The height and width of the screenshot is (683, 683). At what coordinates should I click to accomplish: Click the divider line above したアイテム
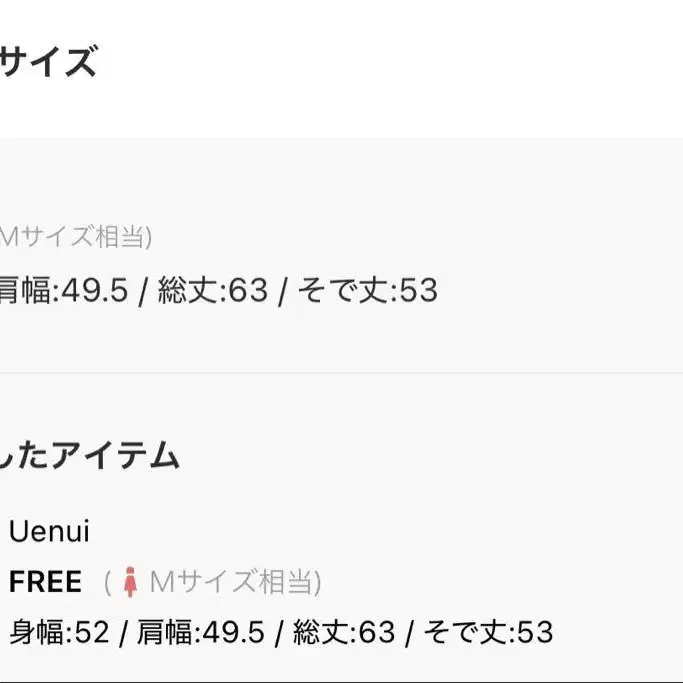pos(341,373)
